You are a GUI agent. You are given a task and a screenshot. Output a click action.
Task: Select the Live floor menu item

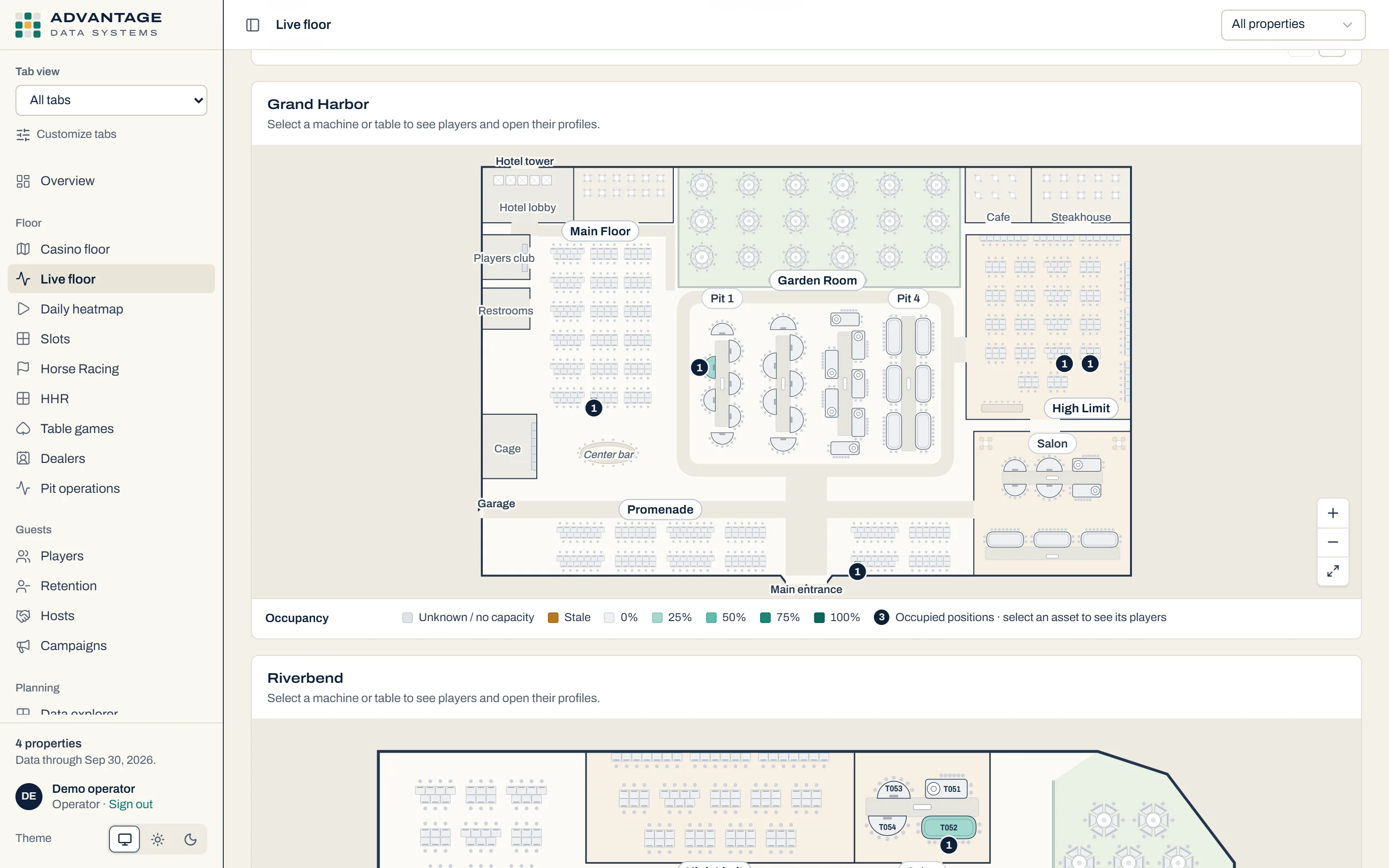point(111,279)
